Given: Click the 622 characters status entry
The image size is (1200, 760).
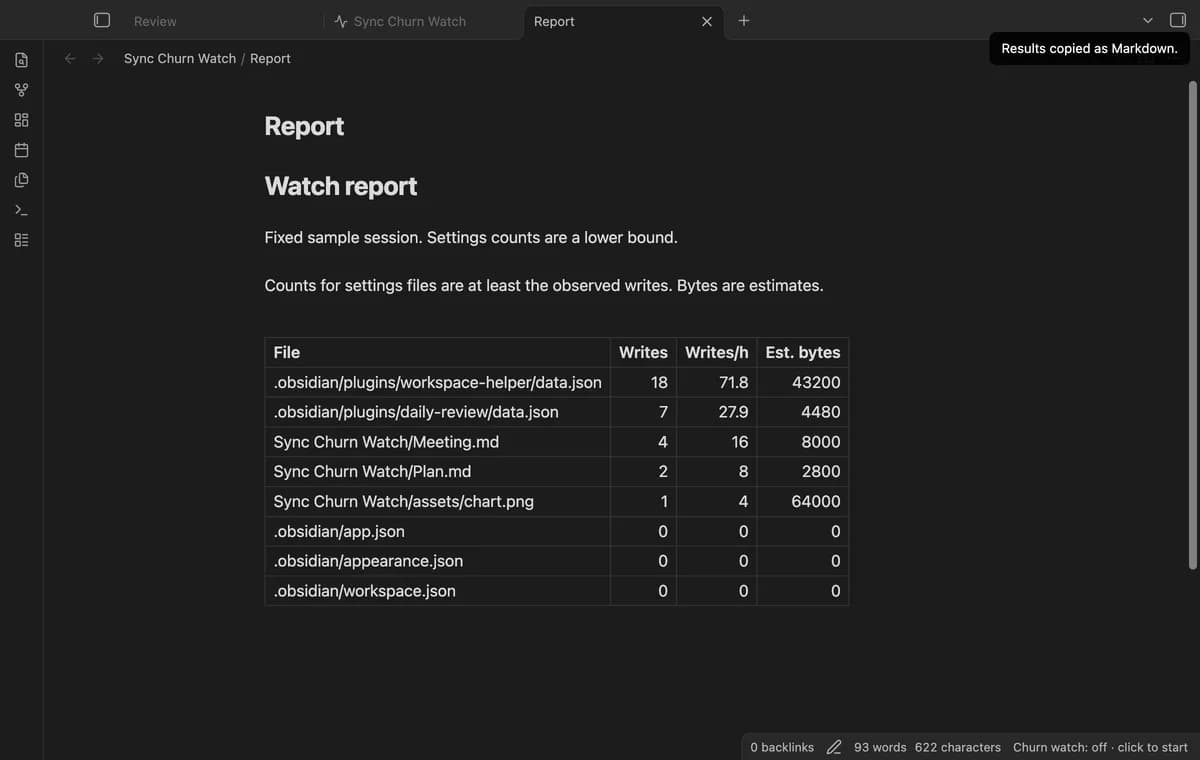Looking at the screenshot, I should (x=958, y=747).
